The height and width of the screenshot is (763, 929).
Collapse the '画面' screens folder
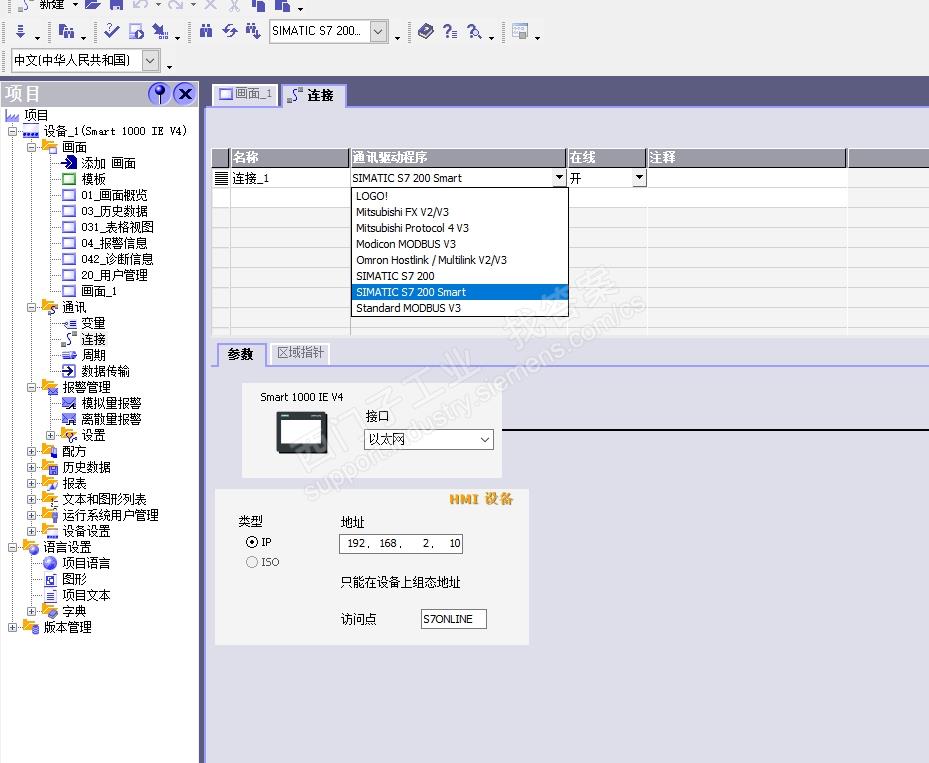point(31,147)
